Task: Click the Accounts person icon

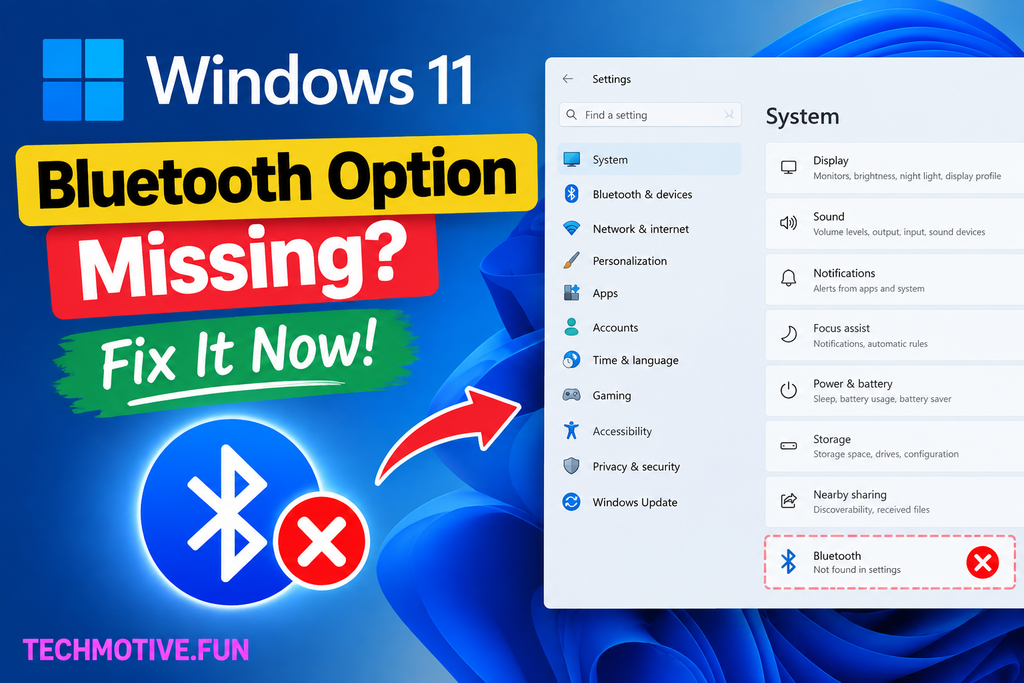Action: [571, 326]
